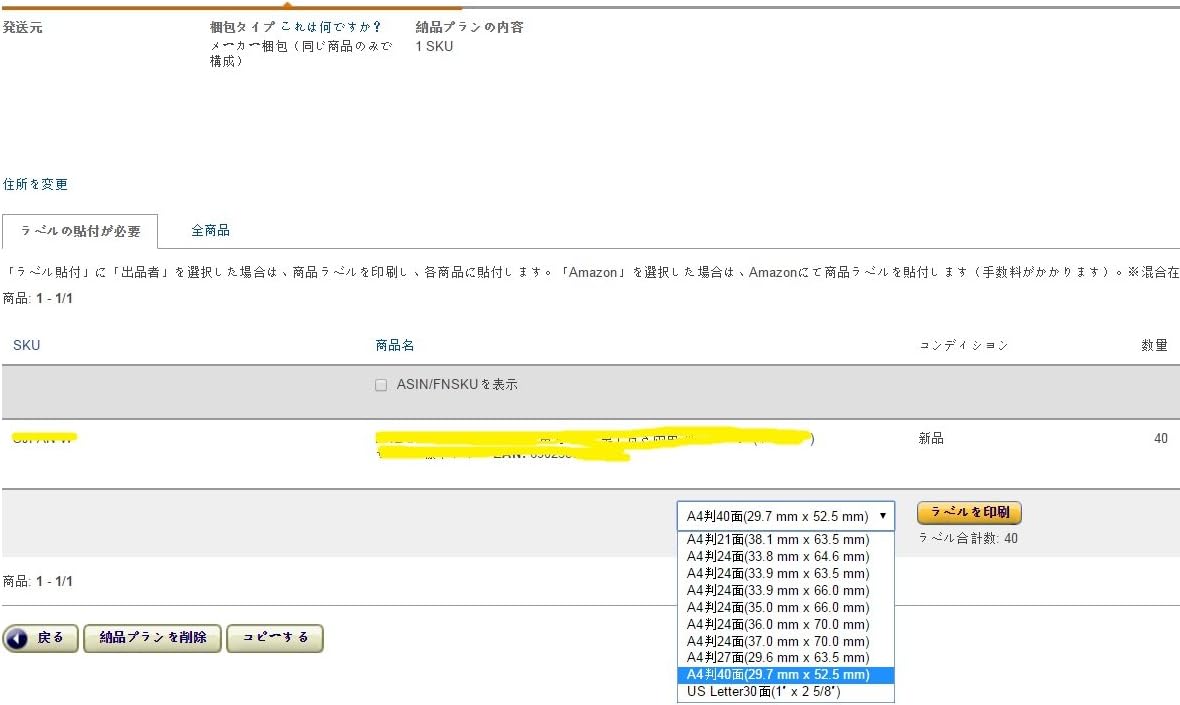
Task: Select A4判24面 (35.0 mm x 66.0 mm) option
Action: tap(778, 608)
